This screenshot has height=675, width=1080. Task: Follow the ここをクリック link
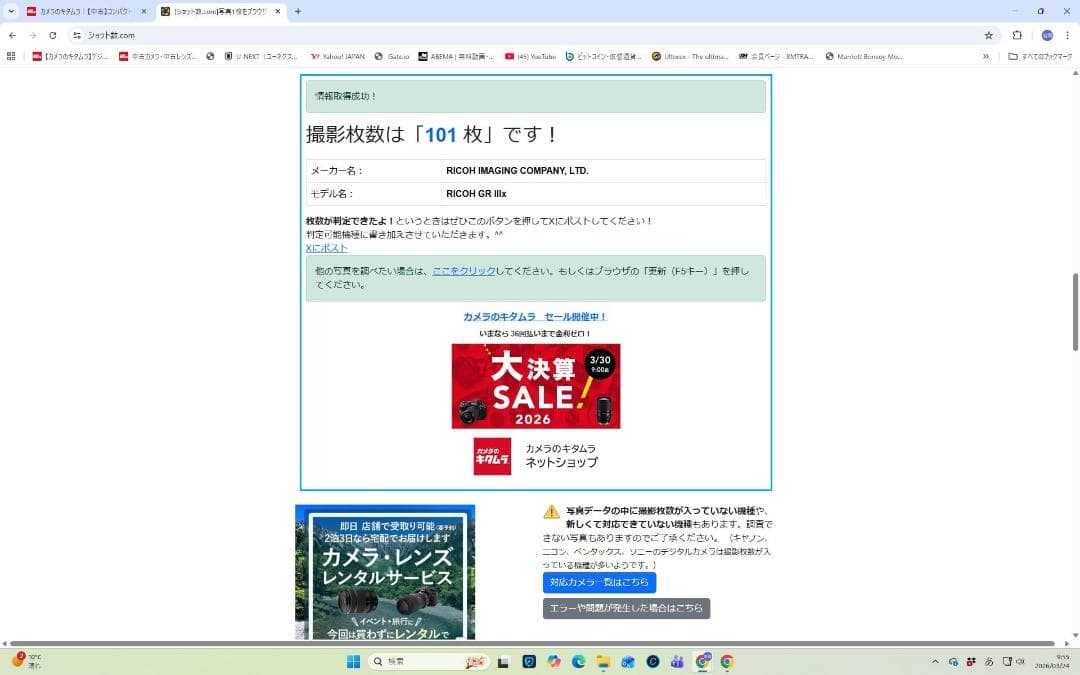[464, 271]
